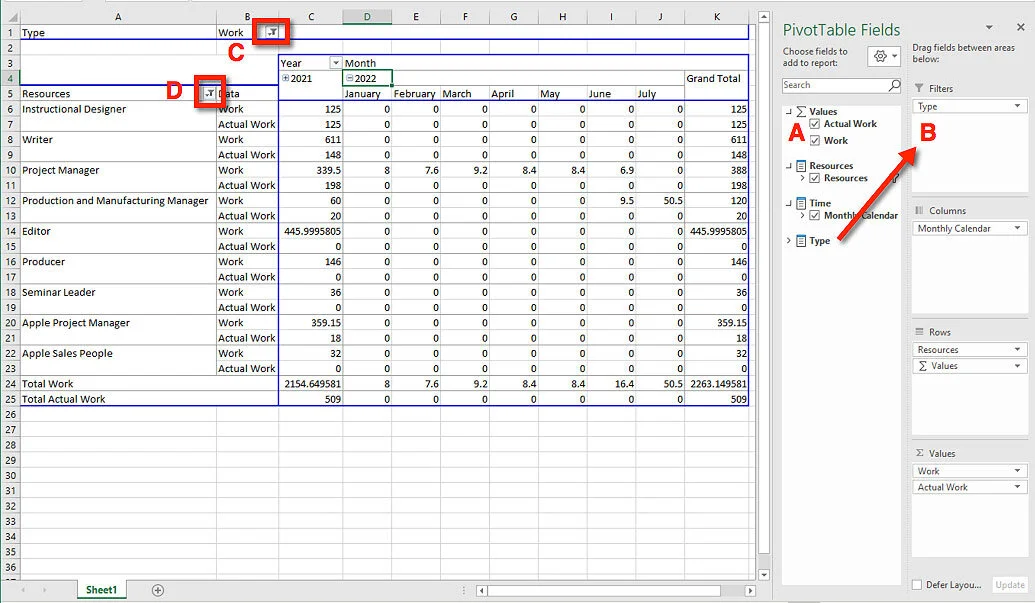Click the magnifier icon in the field search box
Screen dimensions: 1035x603
click(894, 85)
